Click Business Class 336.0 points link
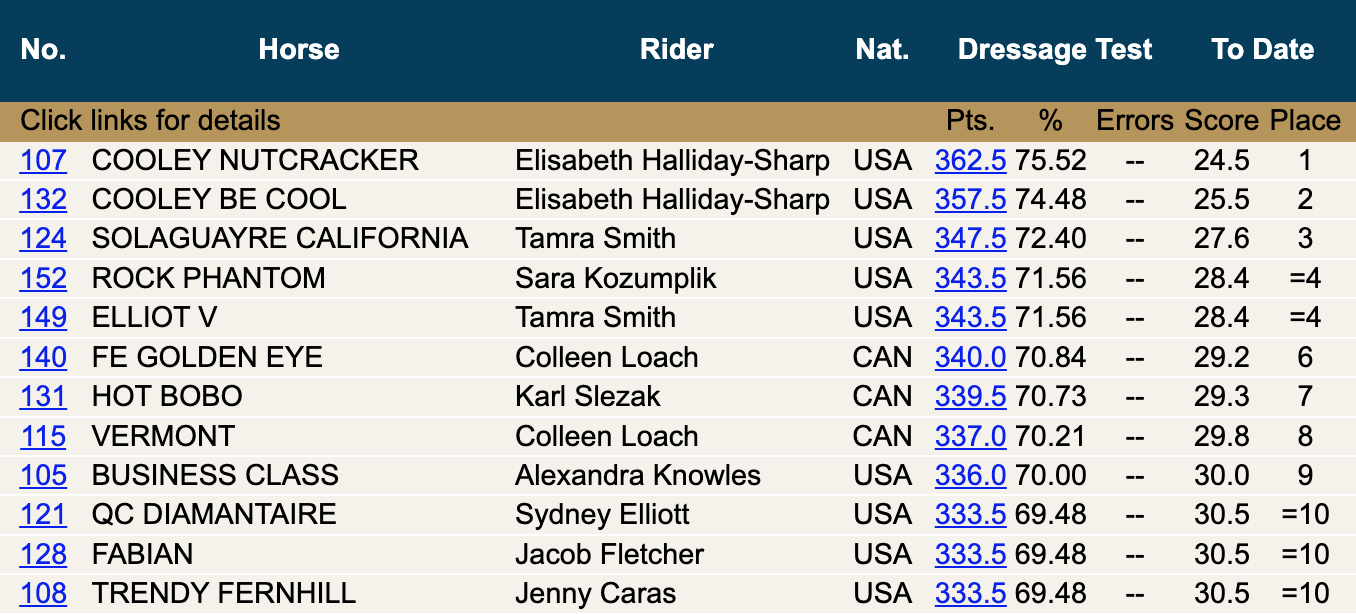The image size is (1356, 614). [x=970, y=475]
